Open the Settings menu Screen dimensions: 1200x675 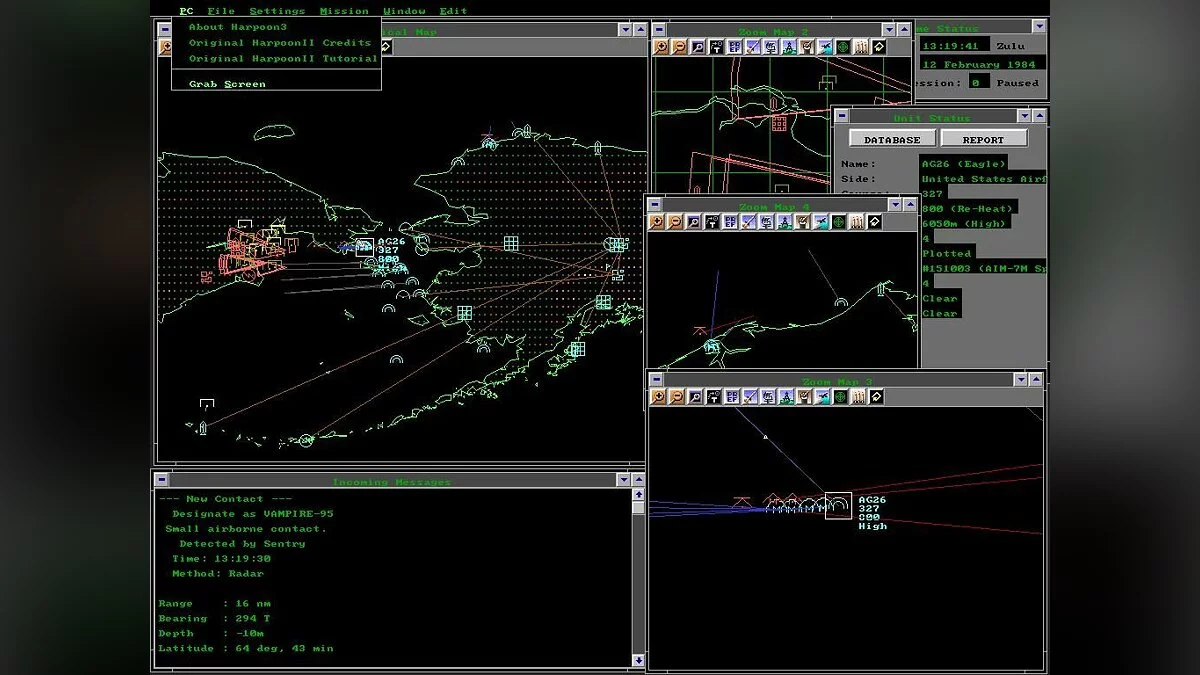point(277,11)
